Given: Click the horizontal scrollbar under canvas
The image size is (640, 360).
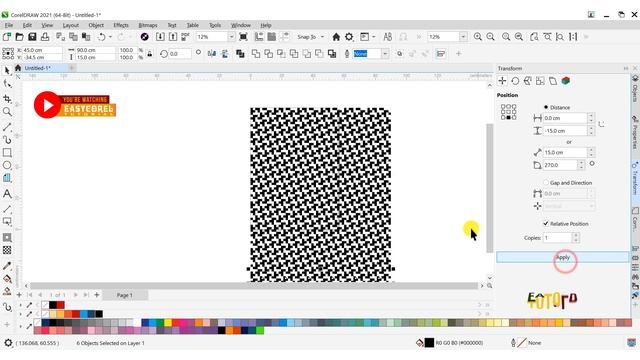Looking at the screenshot, I should point(254,286).
